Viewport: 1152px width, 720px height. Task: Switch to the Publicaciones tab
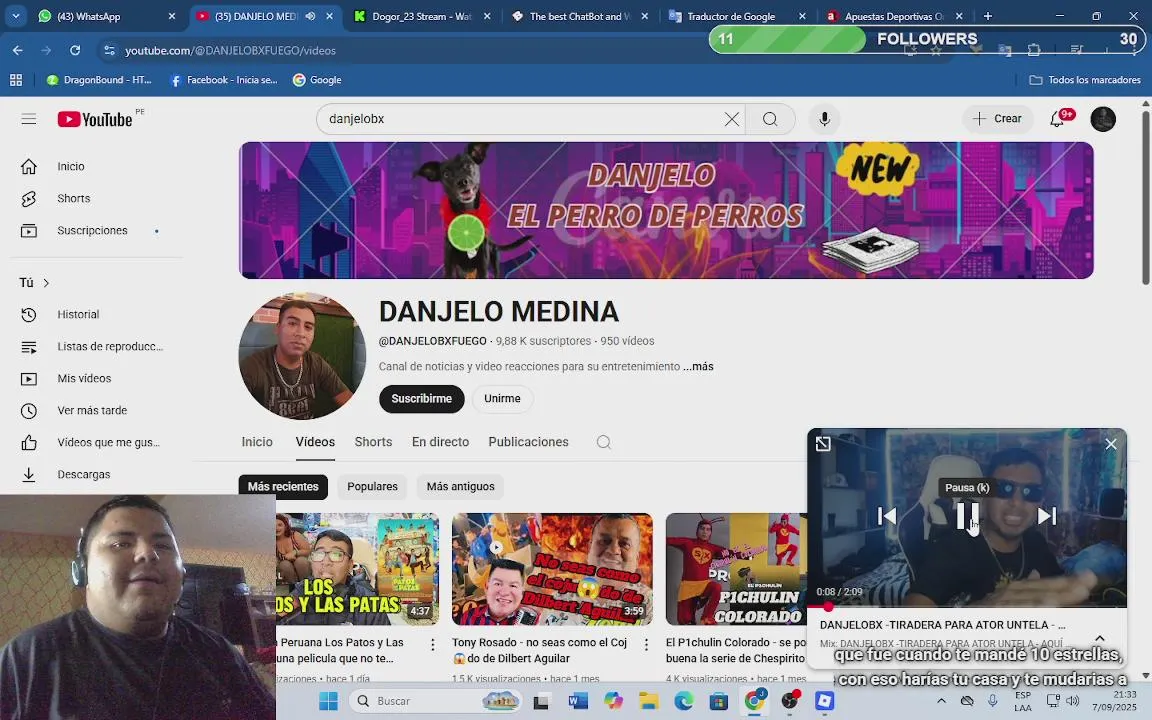pyautogui.click(x=528, y=442)
